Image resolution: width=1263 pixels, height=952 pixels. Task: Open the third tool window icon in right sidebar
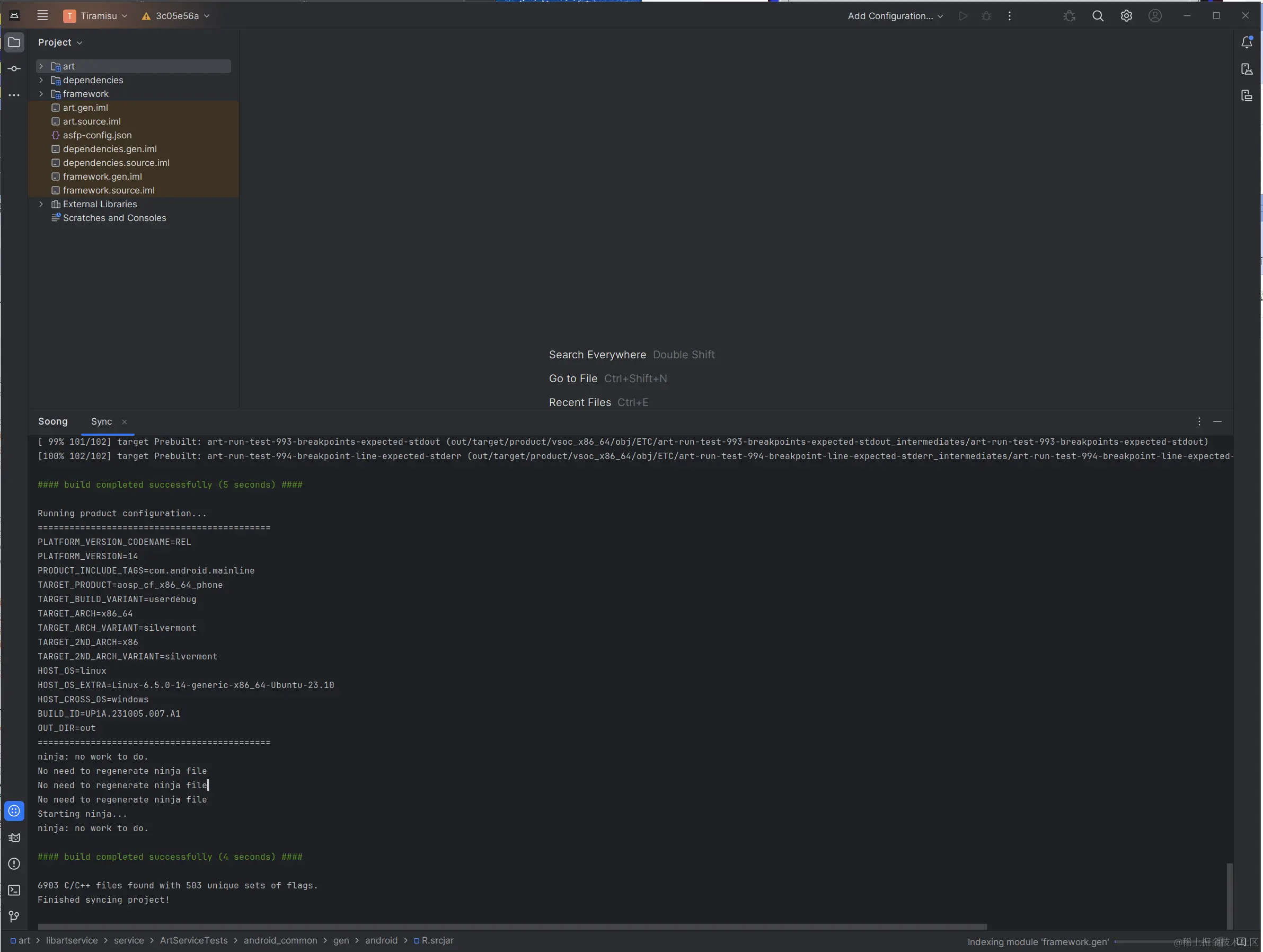click(1247, 95)
